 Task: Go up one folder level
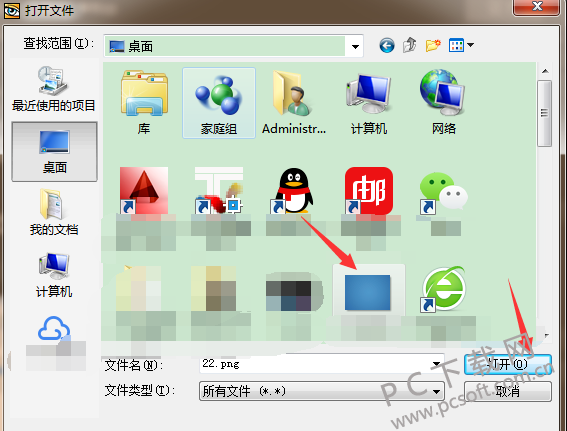click(410, 46)
